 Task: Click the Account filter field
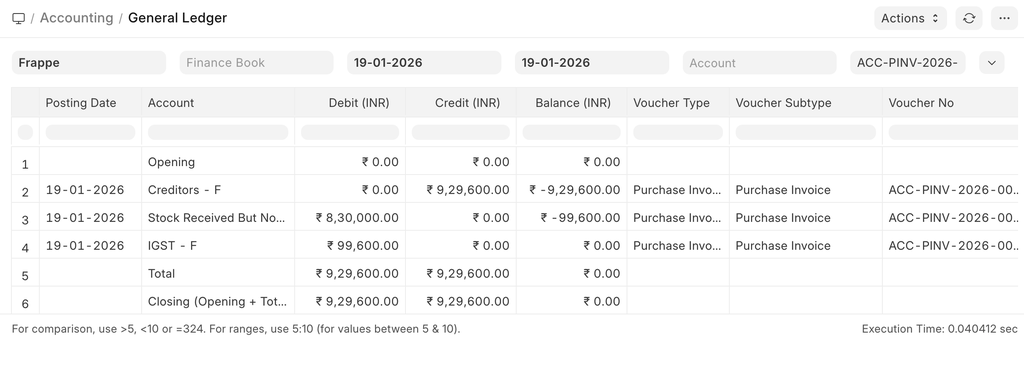pos(760,63)
